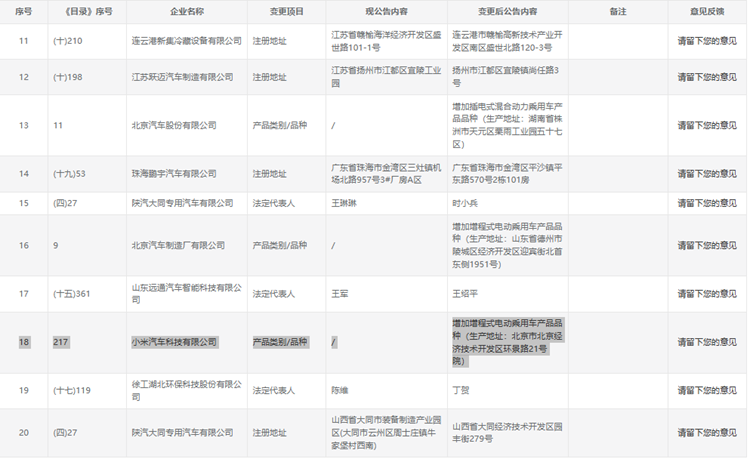The height and width of the screenshot is (459, 750).
Task: Click the 变更项目 column header
Action: coord(286,11)
